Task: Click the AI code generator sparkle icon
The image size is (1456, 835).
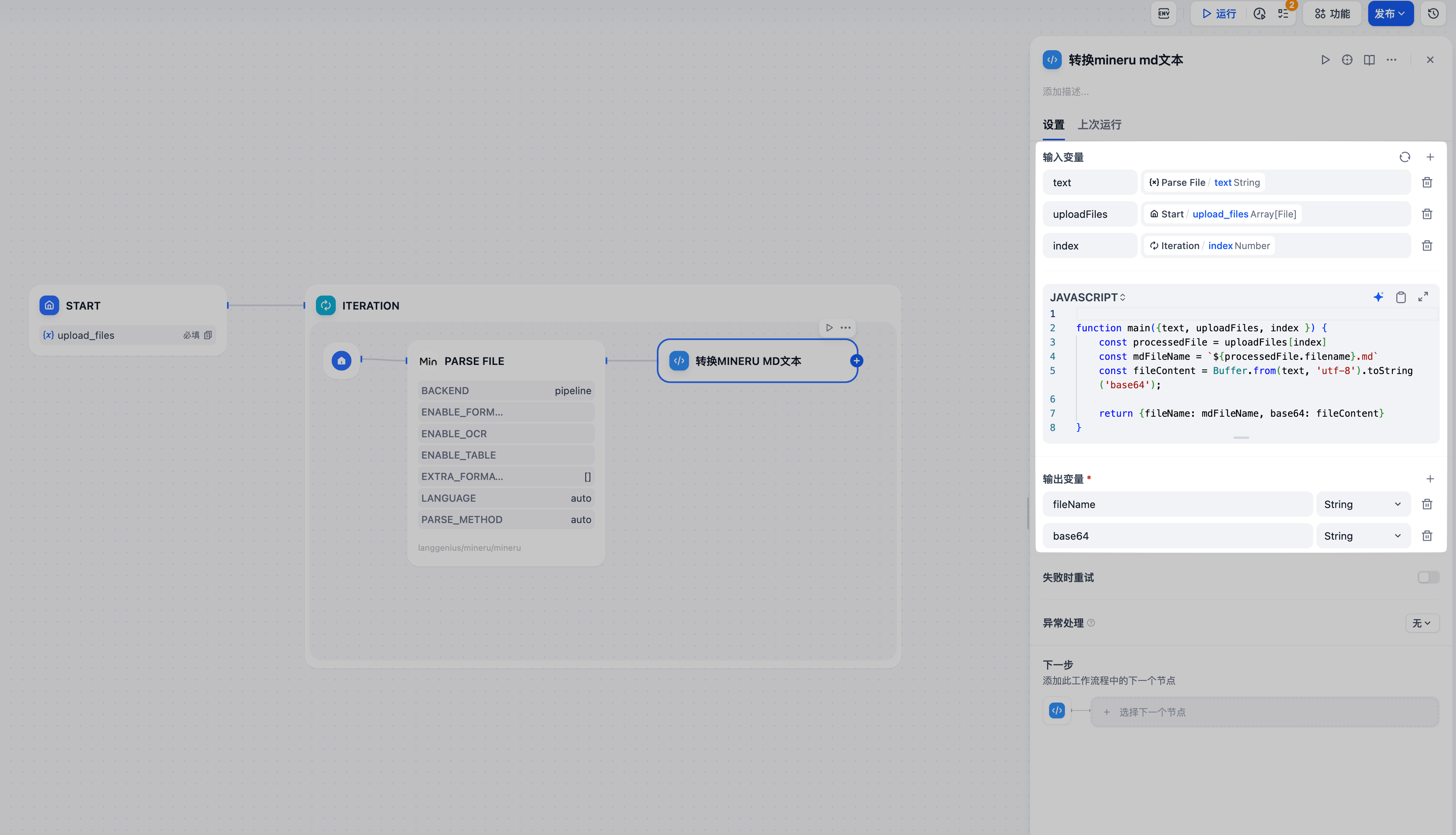Action: coord(1378,297)
